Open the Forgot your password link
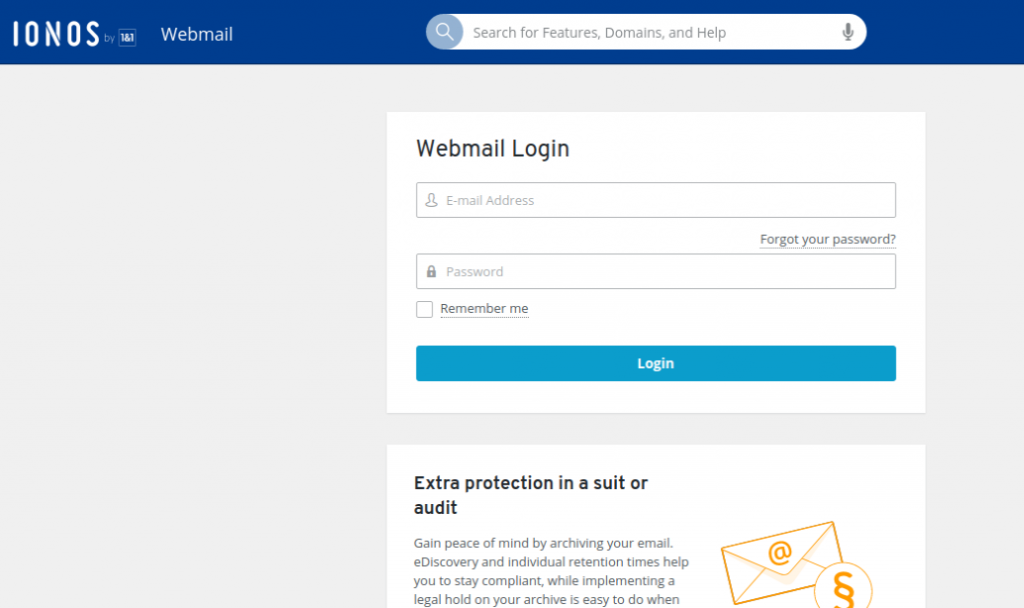Image resolution: width=1024 pixels, height=608 pixels. (x=827, y=239)
